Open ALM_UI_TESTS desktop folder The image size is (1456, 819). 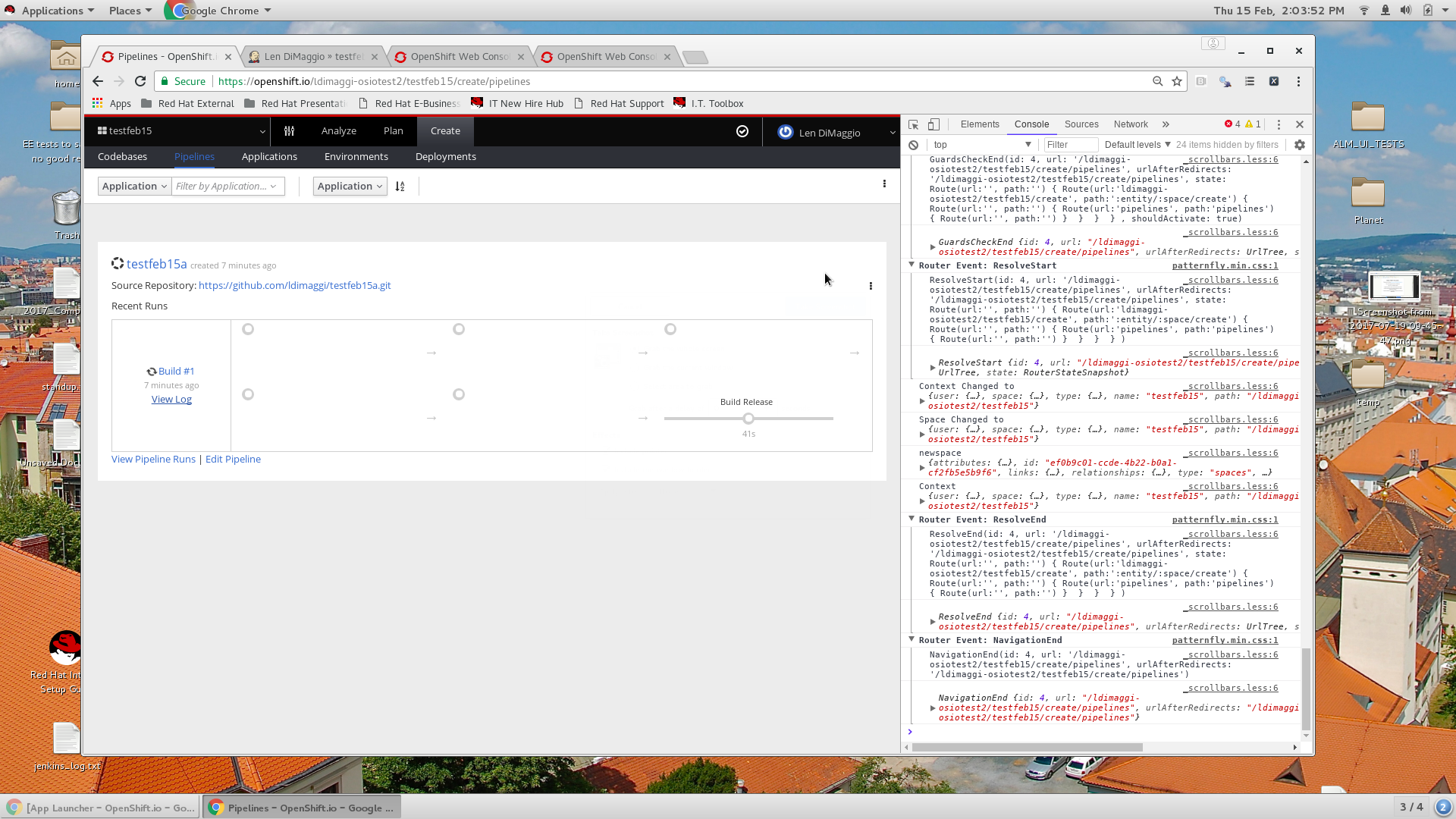click(1368, 125)
